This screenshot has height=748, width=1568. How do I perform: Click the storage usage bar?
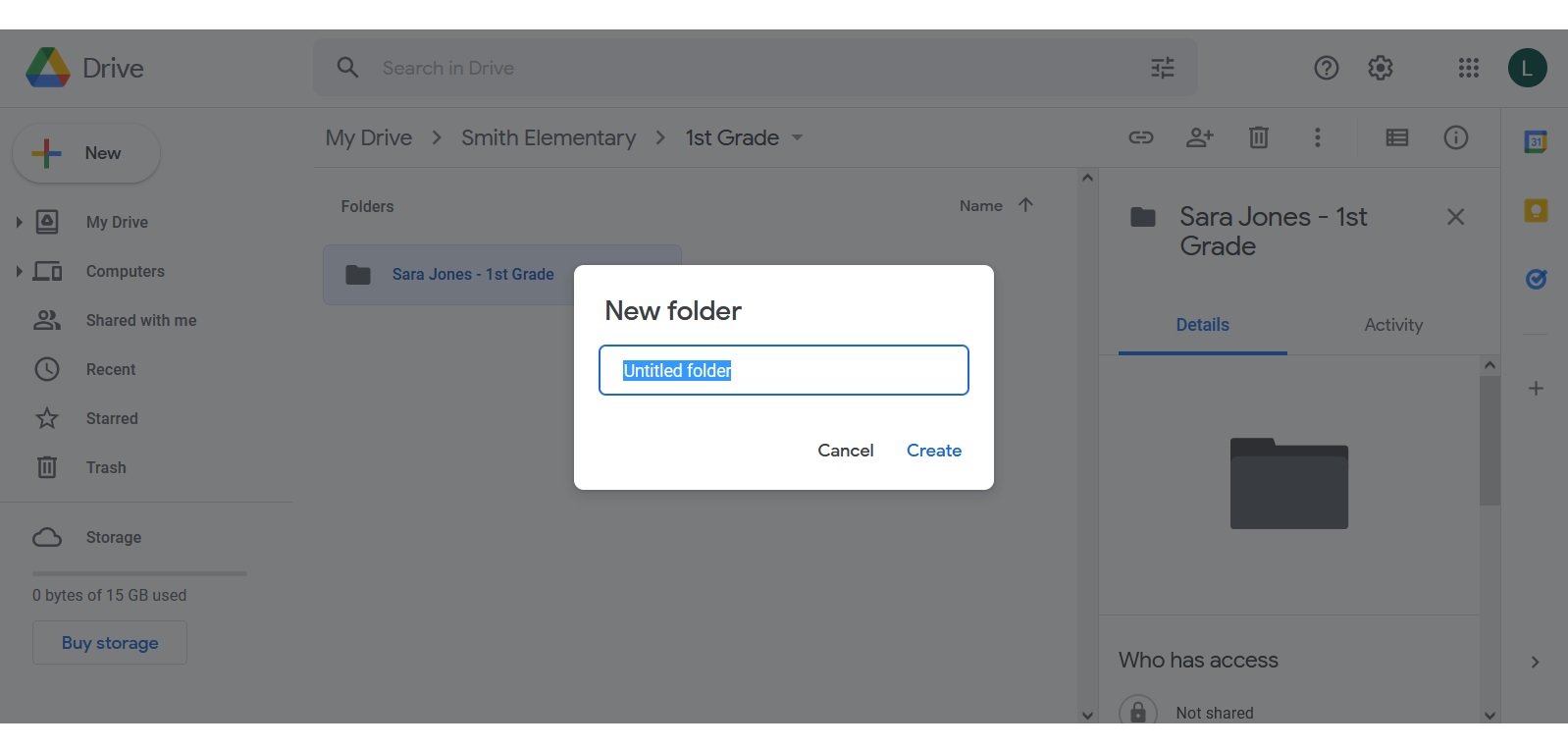point(139,573)
